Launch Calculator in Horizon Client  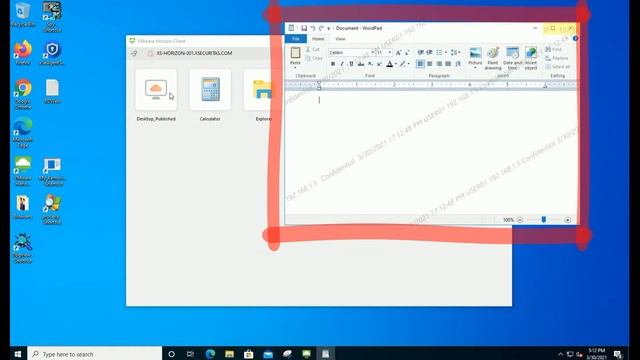(210, 96)
